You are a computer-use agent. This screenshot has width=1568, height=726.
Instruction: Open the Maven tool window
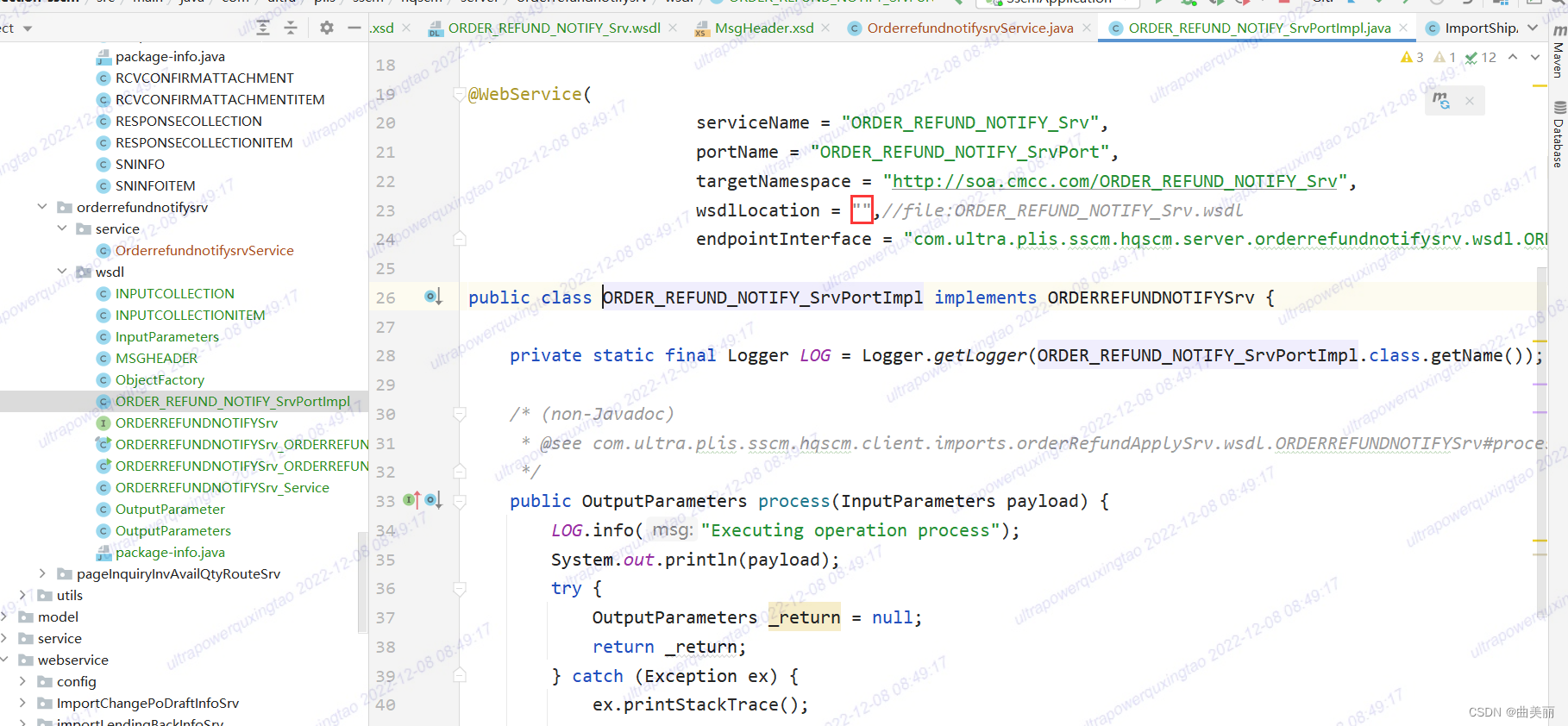[1559, 52]
